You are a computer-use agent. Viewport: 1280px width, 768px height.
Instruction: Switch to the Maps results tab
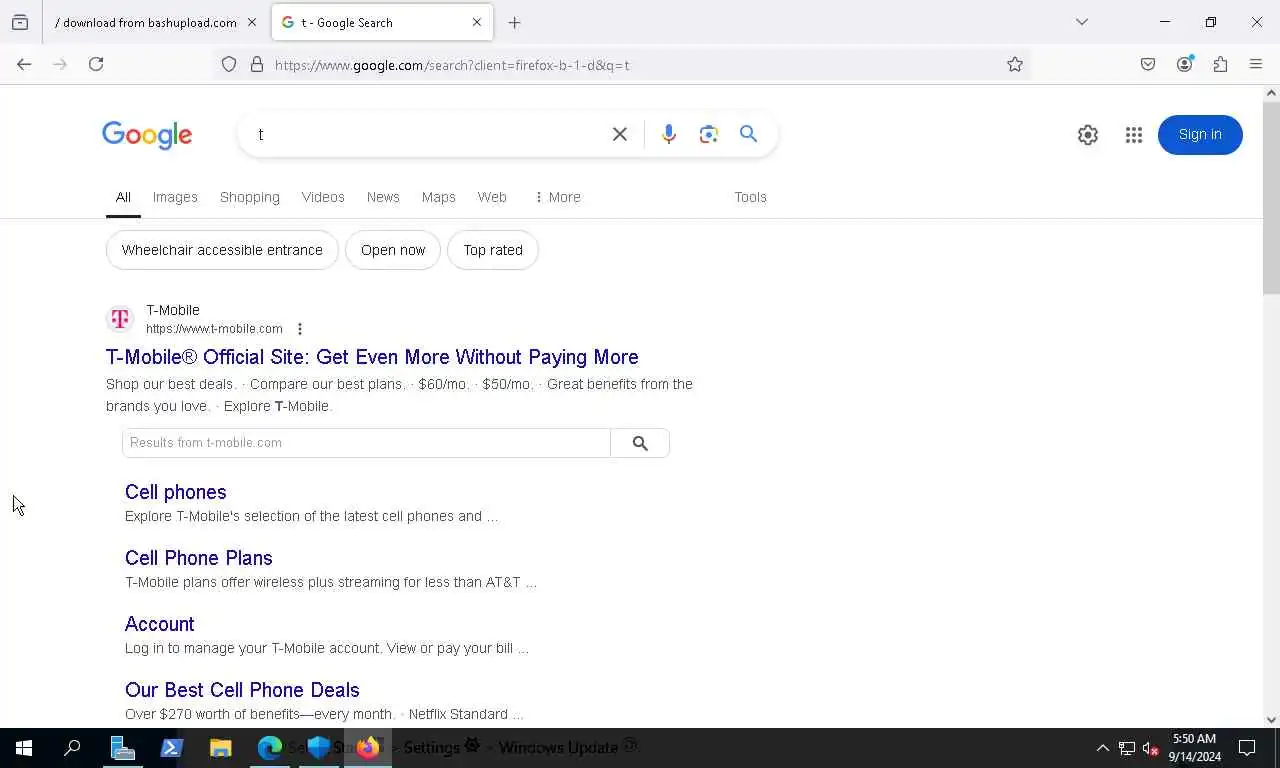pos(438,197)
